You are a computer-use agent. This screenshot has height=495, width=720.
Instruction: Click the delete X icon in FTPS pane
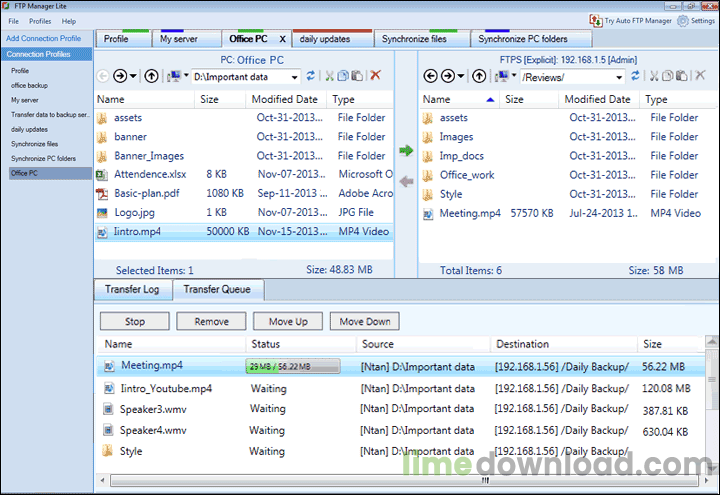click(x=700, y=75)
